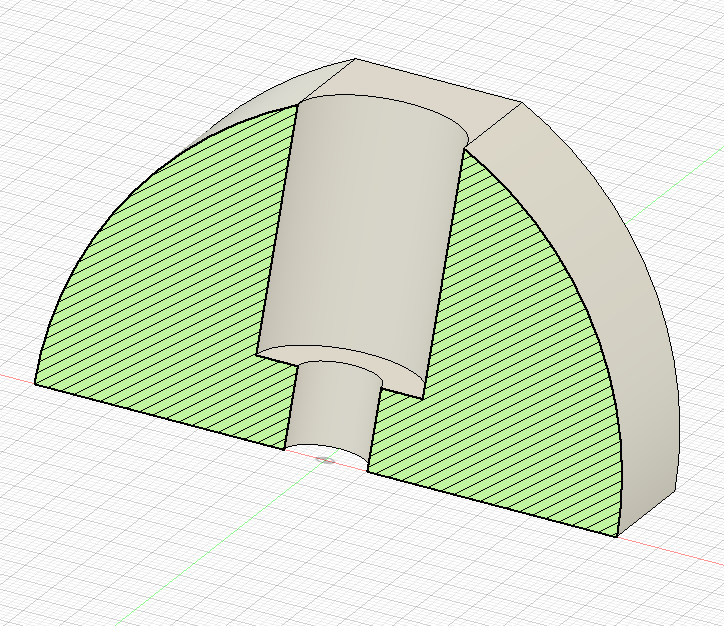Select the flat top face of the part
The image size is (724, 626).
click(411, 95)
